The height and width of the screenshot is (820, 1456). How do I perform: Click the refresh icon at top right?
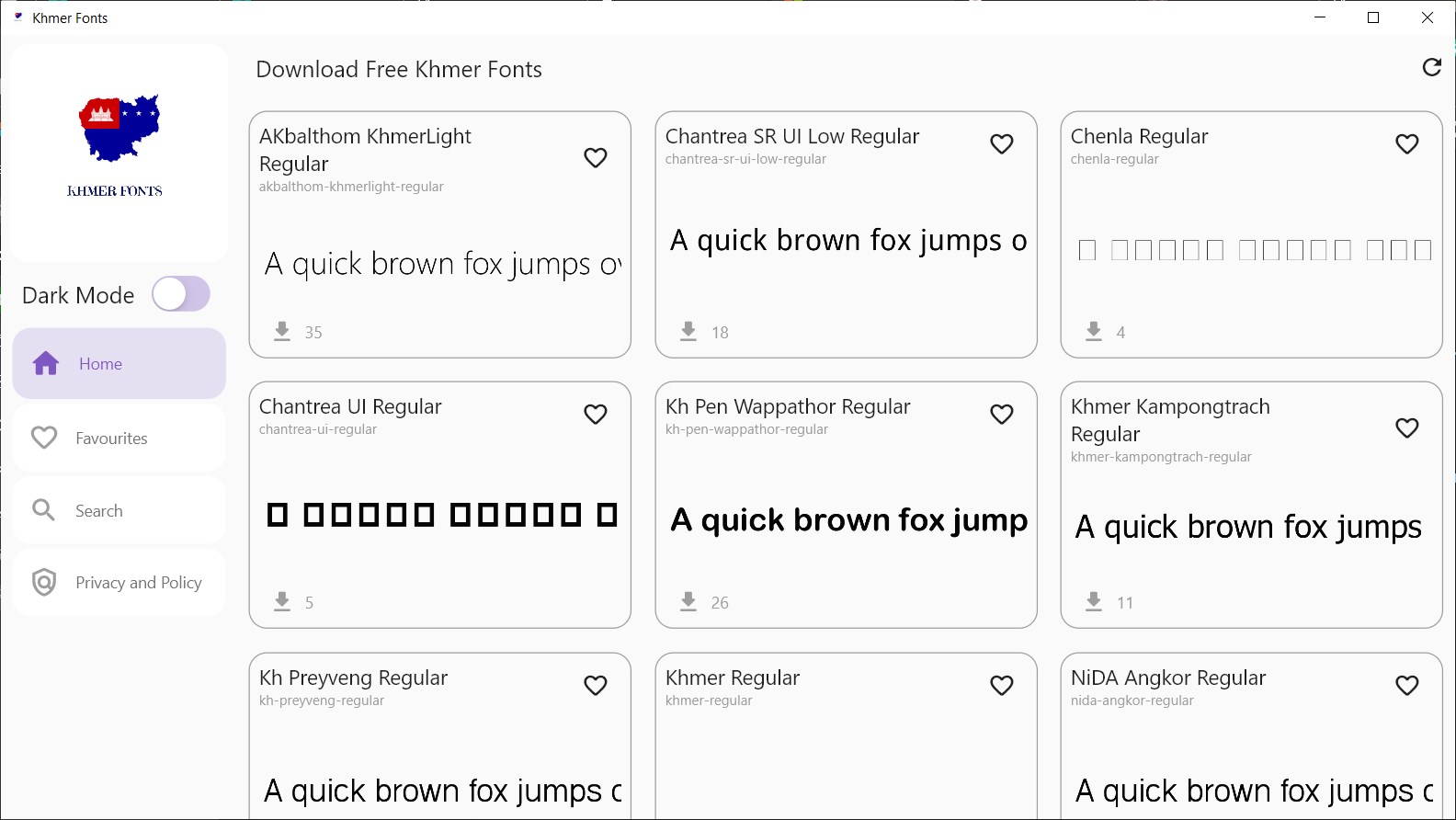click(1431, 67)
